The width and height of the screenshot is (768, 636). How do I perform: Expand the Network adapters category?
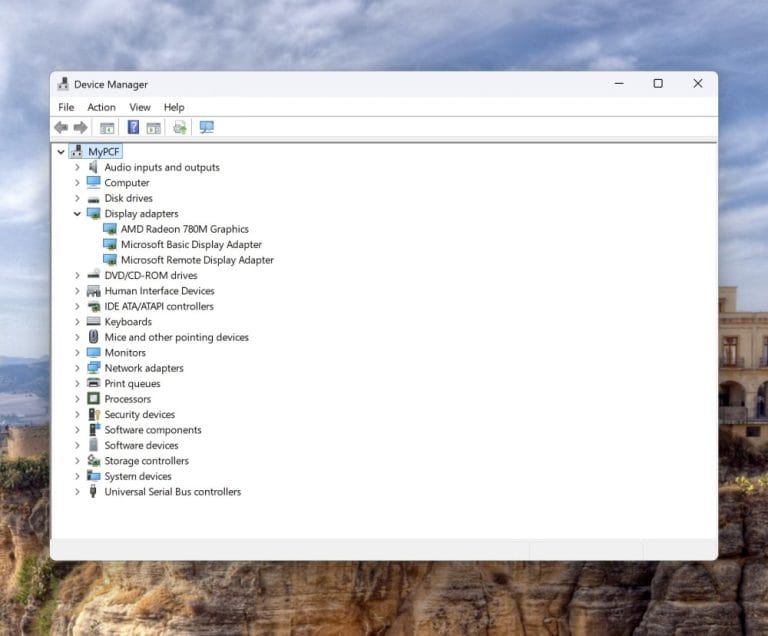(x=77, y=368)
